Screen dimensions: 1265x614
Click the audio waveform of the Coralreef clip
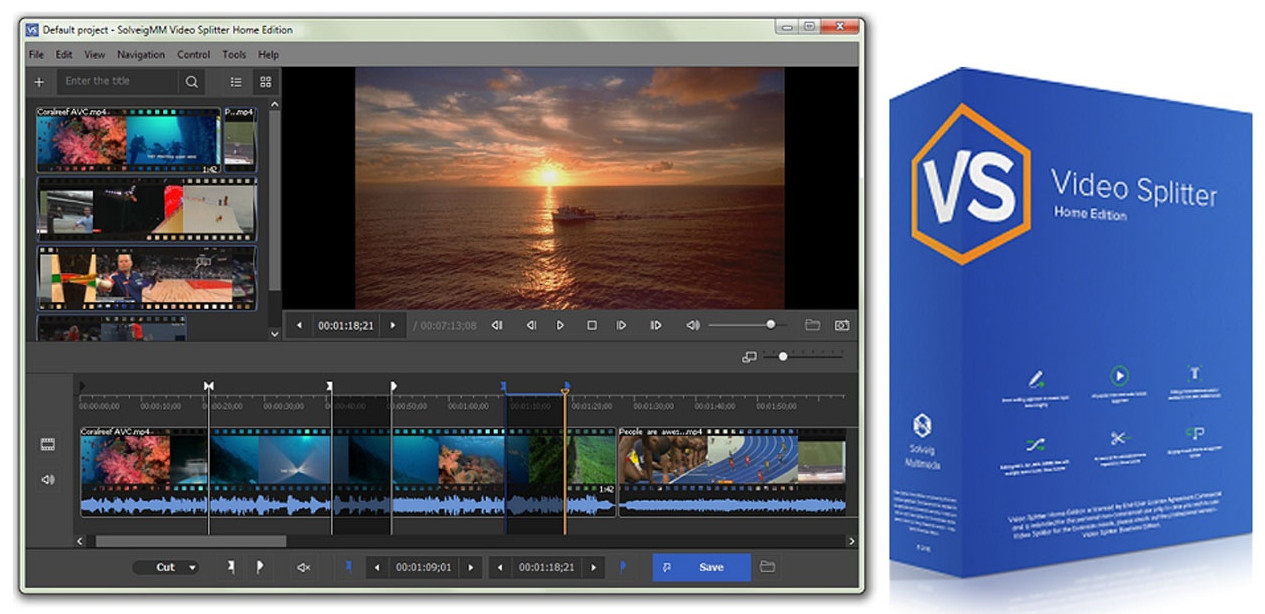click(347, 503)
